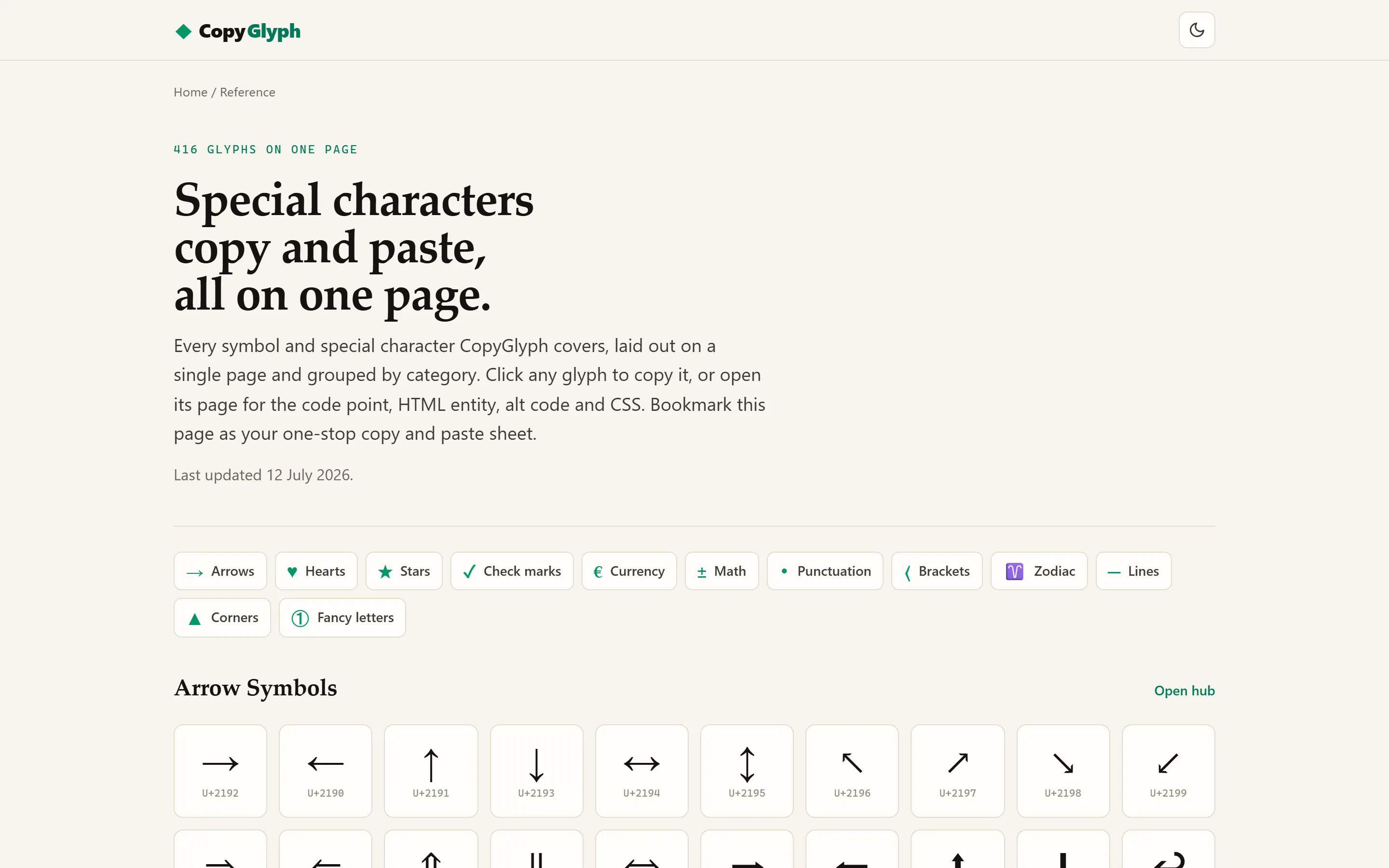Copy the down arrow glyph U+2193
The width and height of the screenshot is (1389, 868).
point(537,771)
